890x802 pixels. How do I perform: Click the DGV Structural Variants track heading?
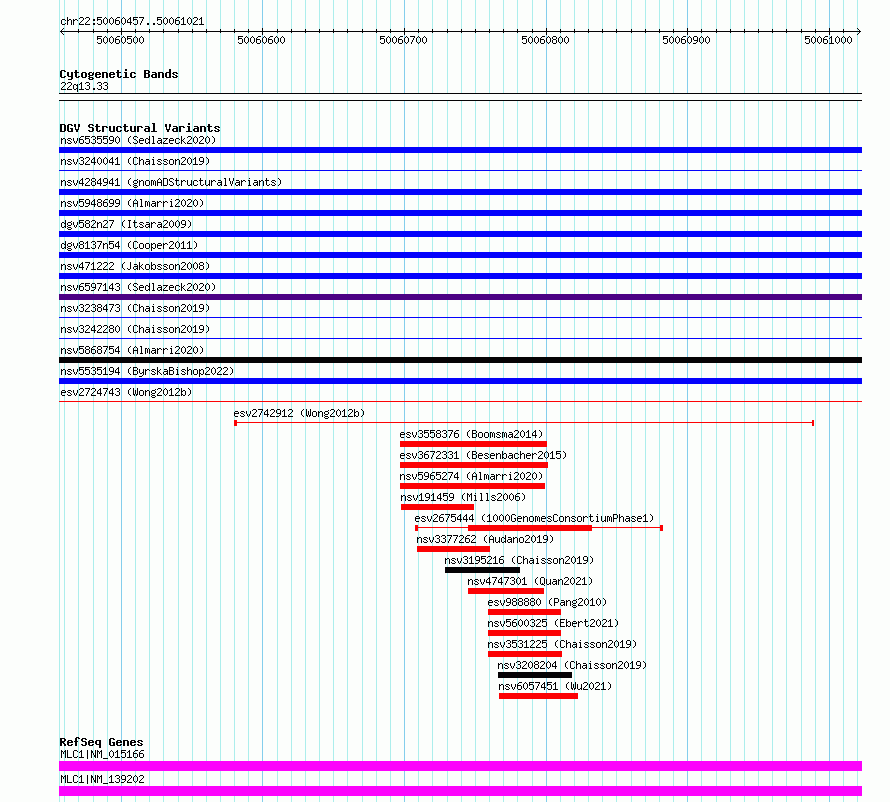tap(140, 128)
